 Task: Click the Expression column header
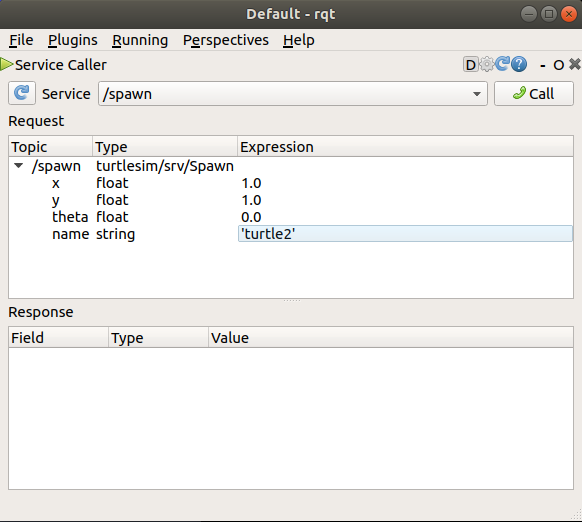point(405,147)
